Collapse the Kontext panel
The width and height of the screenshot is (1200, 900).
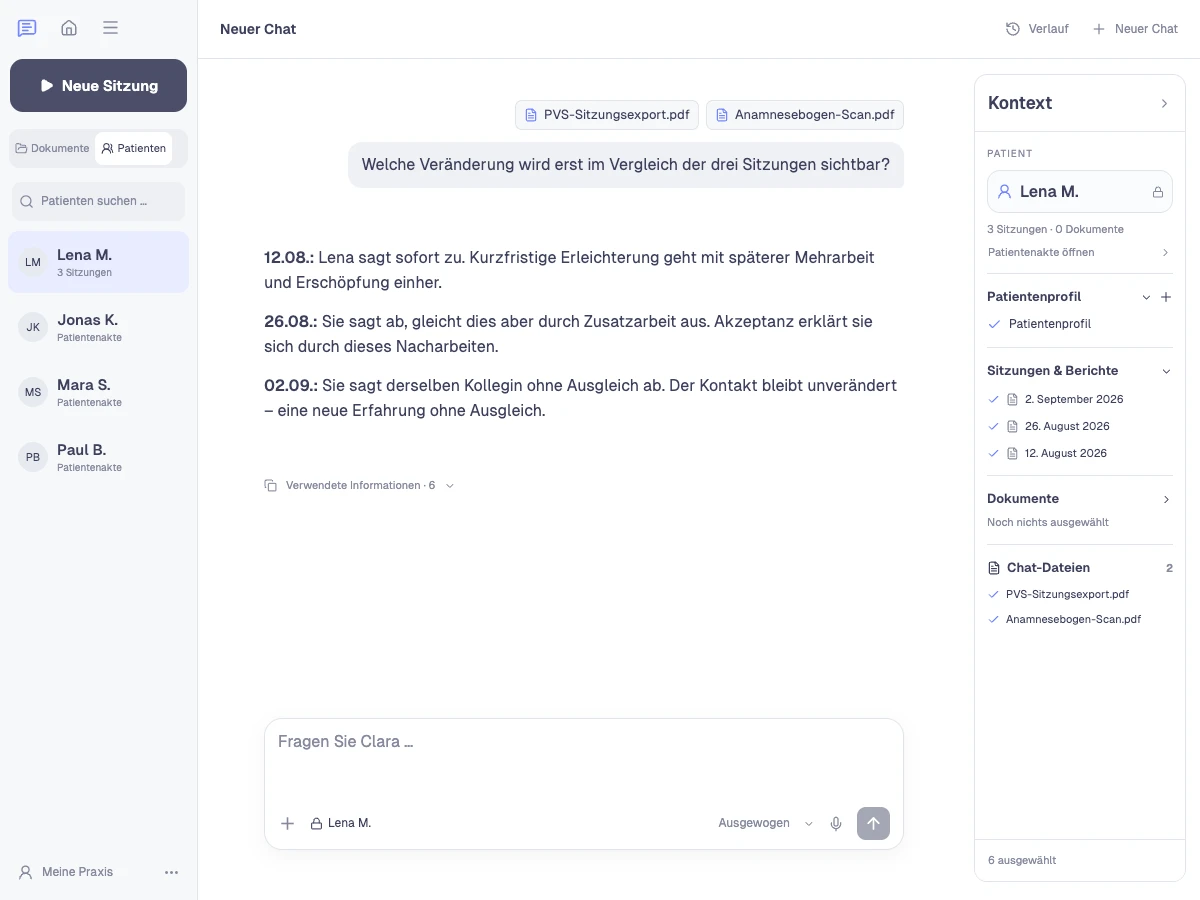click(x=1164, y=103)
